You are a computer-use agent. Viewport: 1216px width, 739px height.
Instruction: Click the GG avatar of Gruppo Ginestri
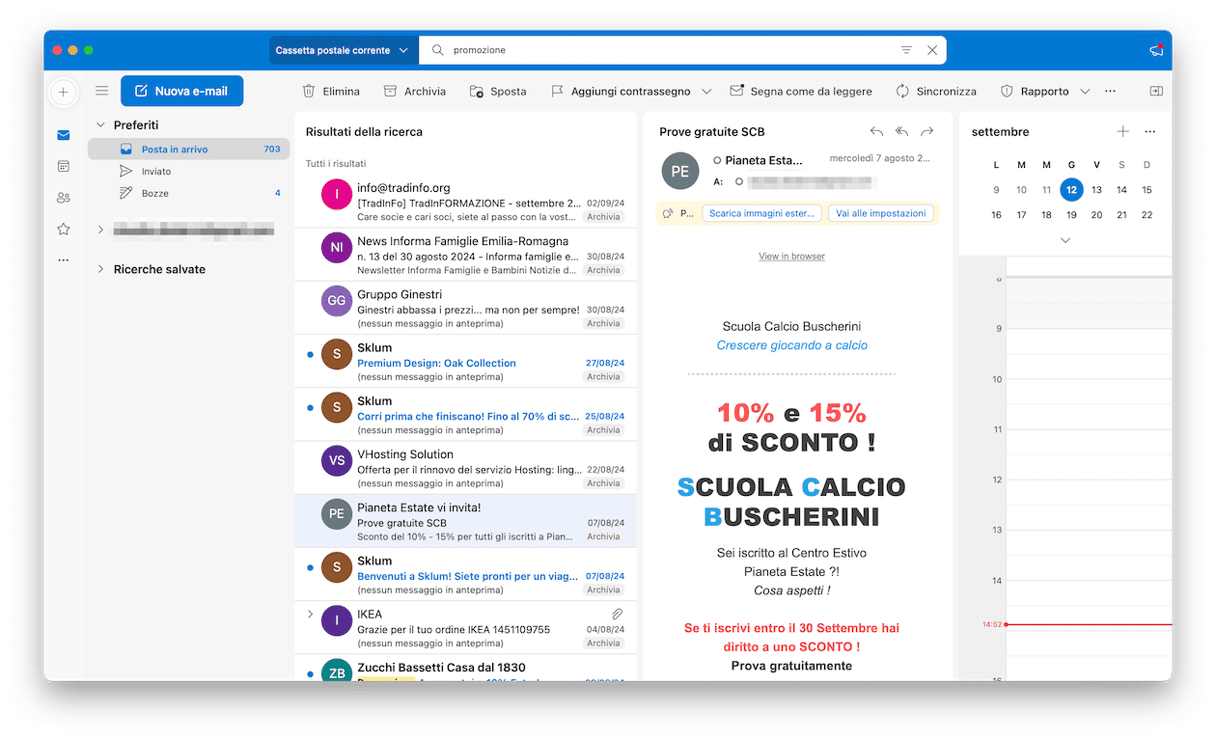pos(337,300)
